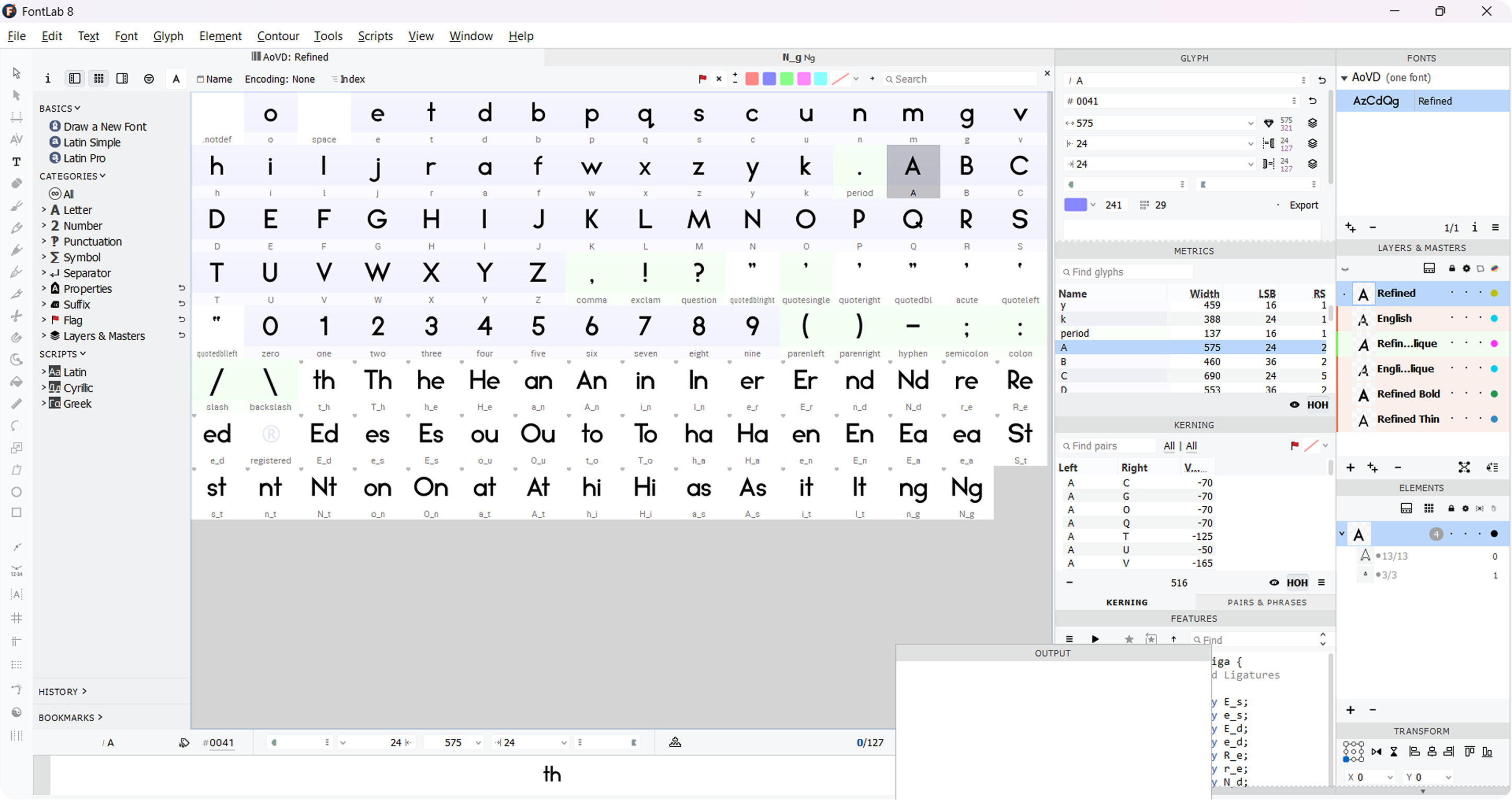Click the Export button in the Glyph panel
The width and height of the screenshot is (1512, 800).
1303,205
